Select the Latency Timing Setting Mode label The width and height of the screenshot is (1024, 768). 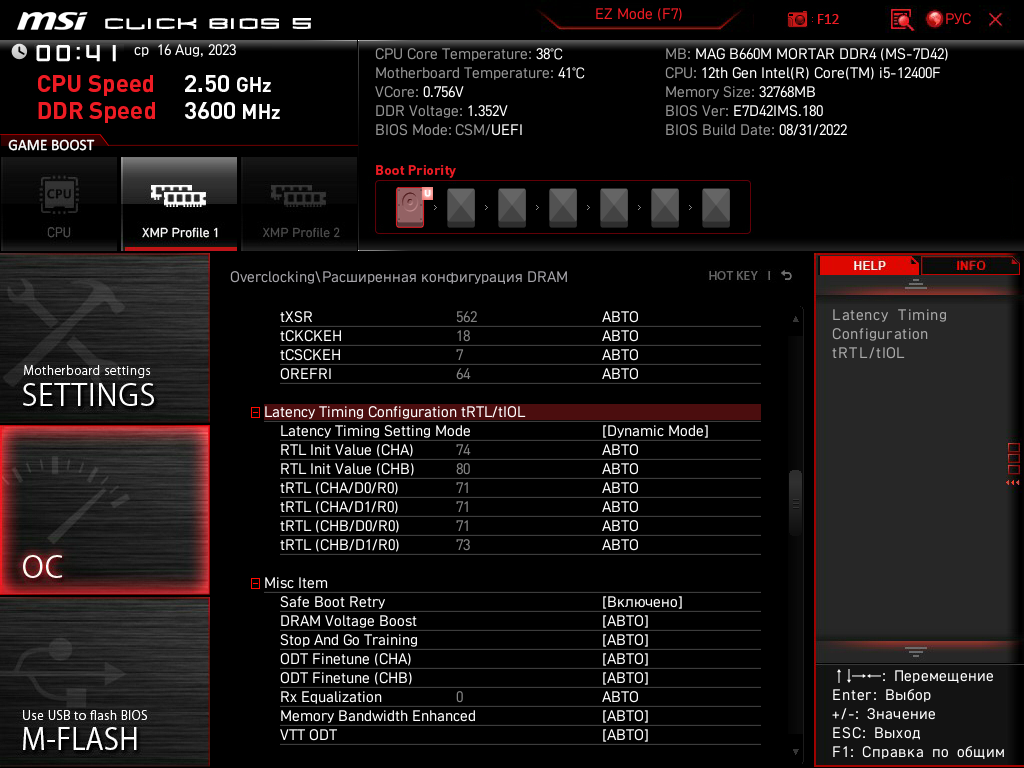coord(375,431)
